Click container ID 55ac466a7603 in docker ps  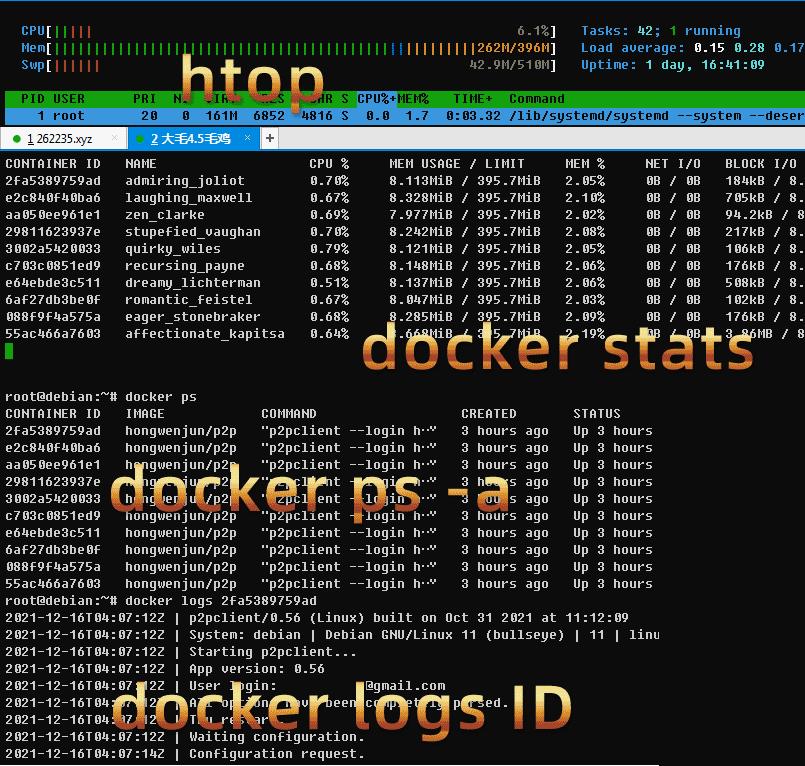(53, 584)
